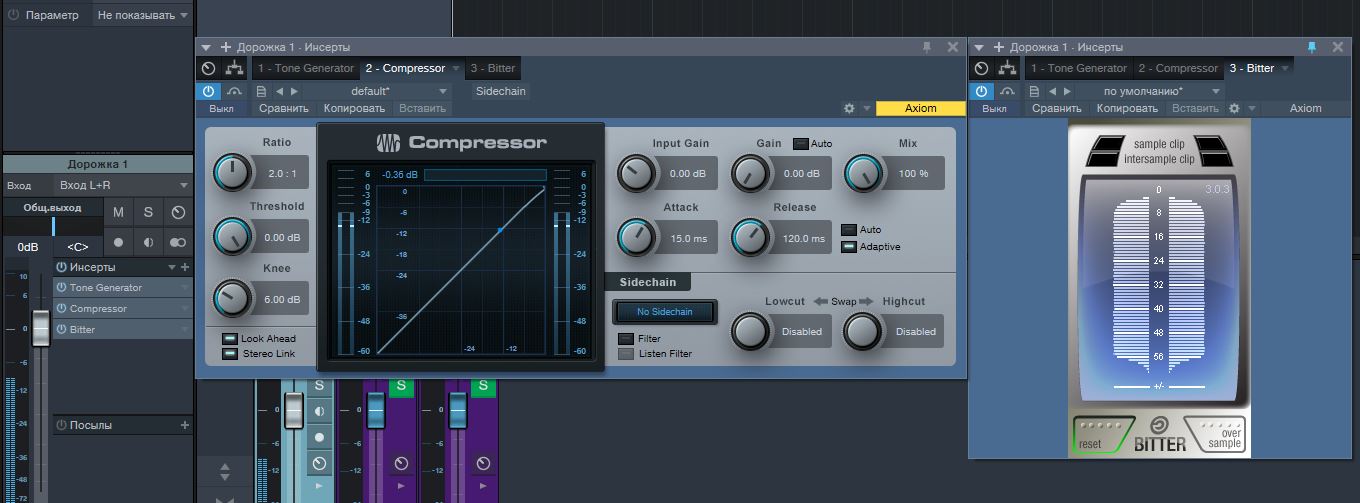Toggle Compressor window power bypass button
Screen dimensions: 1360x503
pos(208,91)
